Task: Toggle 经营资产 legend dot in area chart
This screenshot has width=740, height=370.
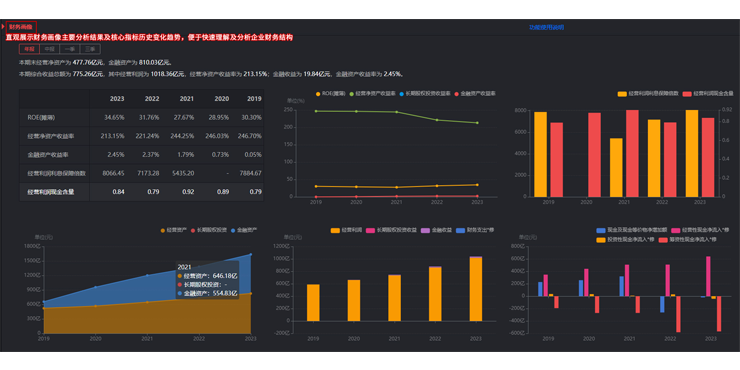Action: click(163, 230)
